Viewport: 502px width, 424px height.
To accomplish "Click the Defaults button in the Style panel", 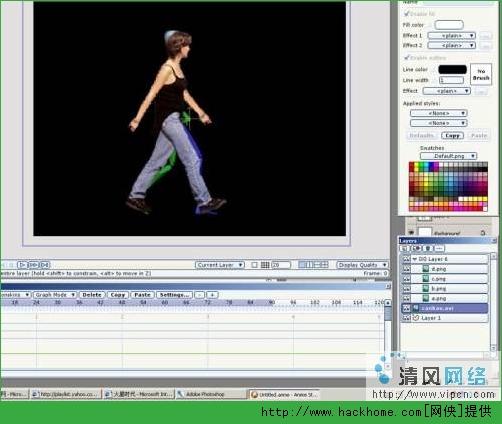I will point(422,136).
